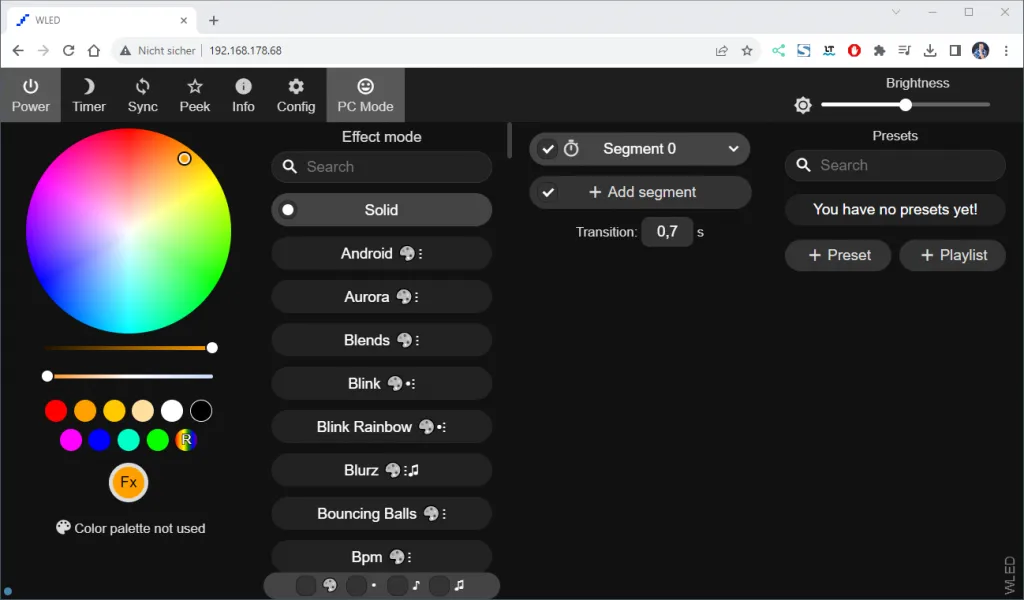Toggle the checkmark beside Add segment

point(548,192)
